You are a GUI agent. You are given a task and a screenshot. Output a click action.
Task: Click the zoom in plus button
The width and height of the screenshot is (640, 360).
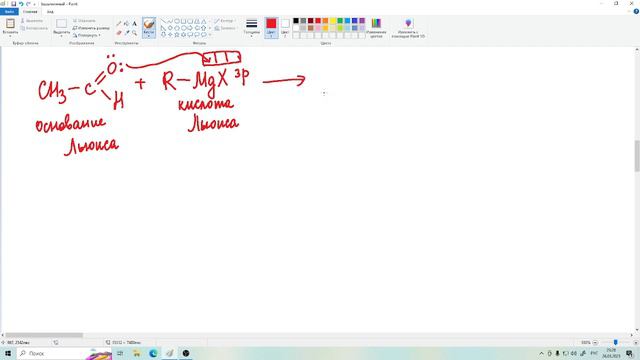(x=636, y=342)
